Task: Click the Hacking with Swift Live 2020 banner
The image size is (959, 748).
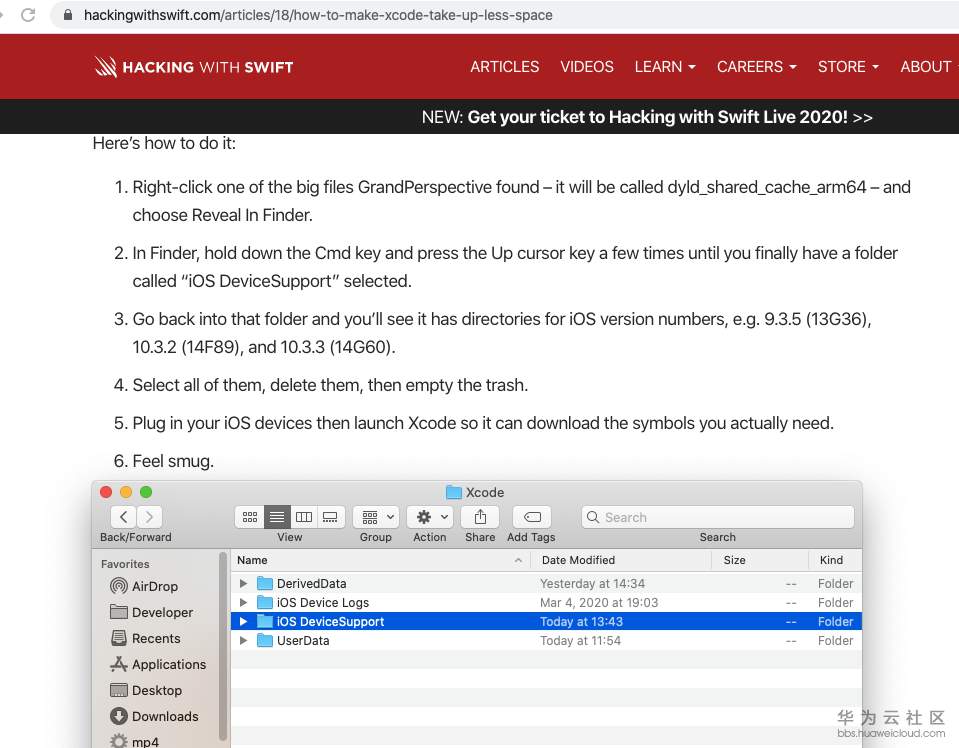Action: pos(647,117)
